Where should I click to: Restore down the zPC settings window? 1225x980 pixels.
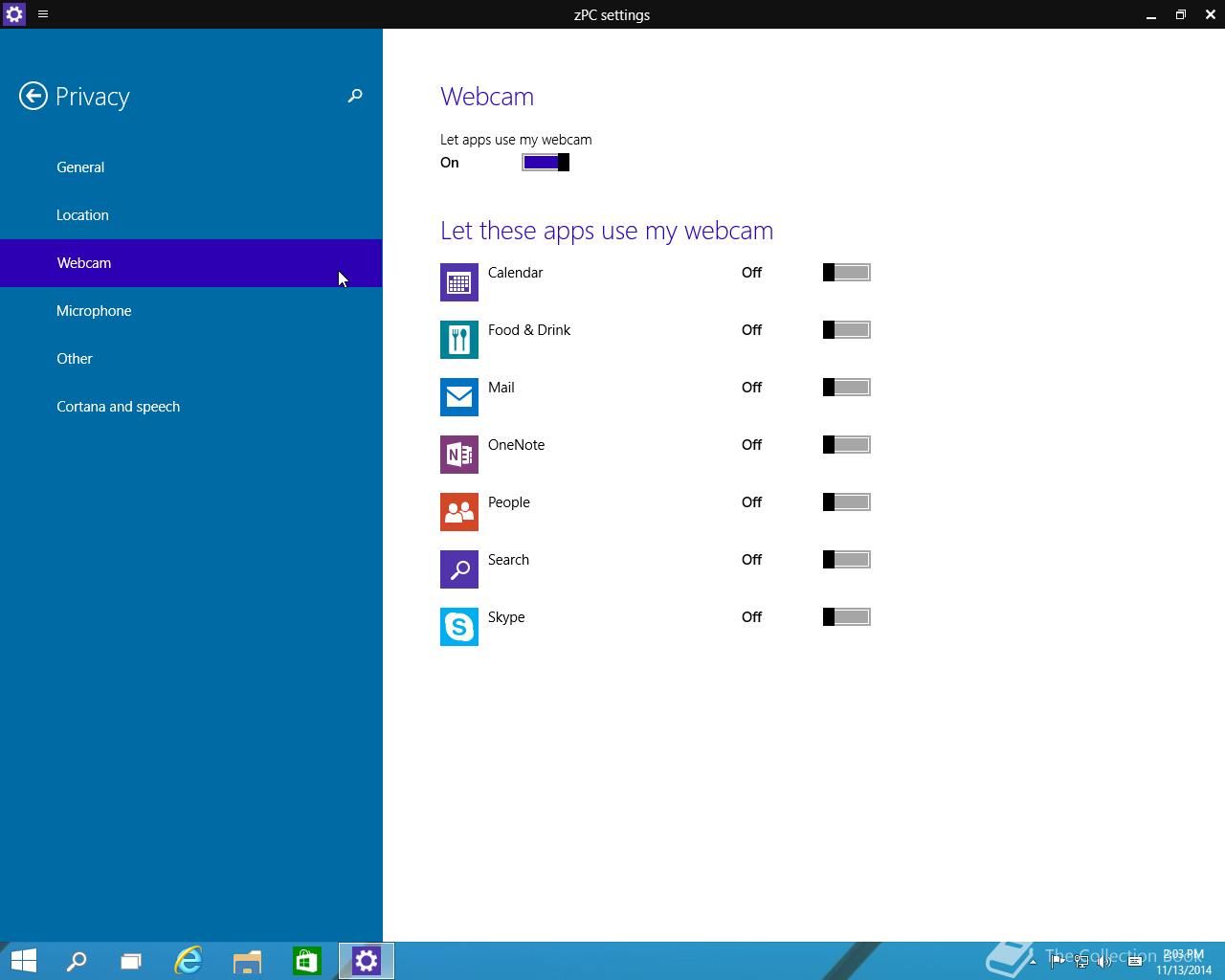pyautogui.click(x=1181, y=14)
